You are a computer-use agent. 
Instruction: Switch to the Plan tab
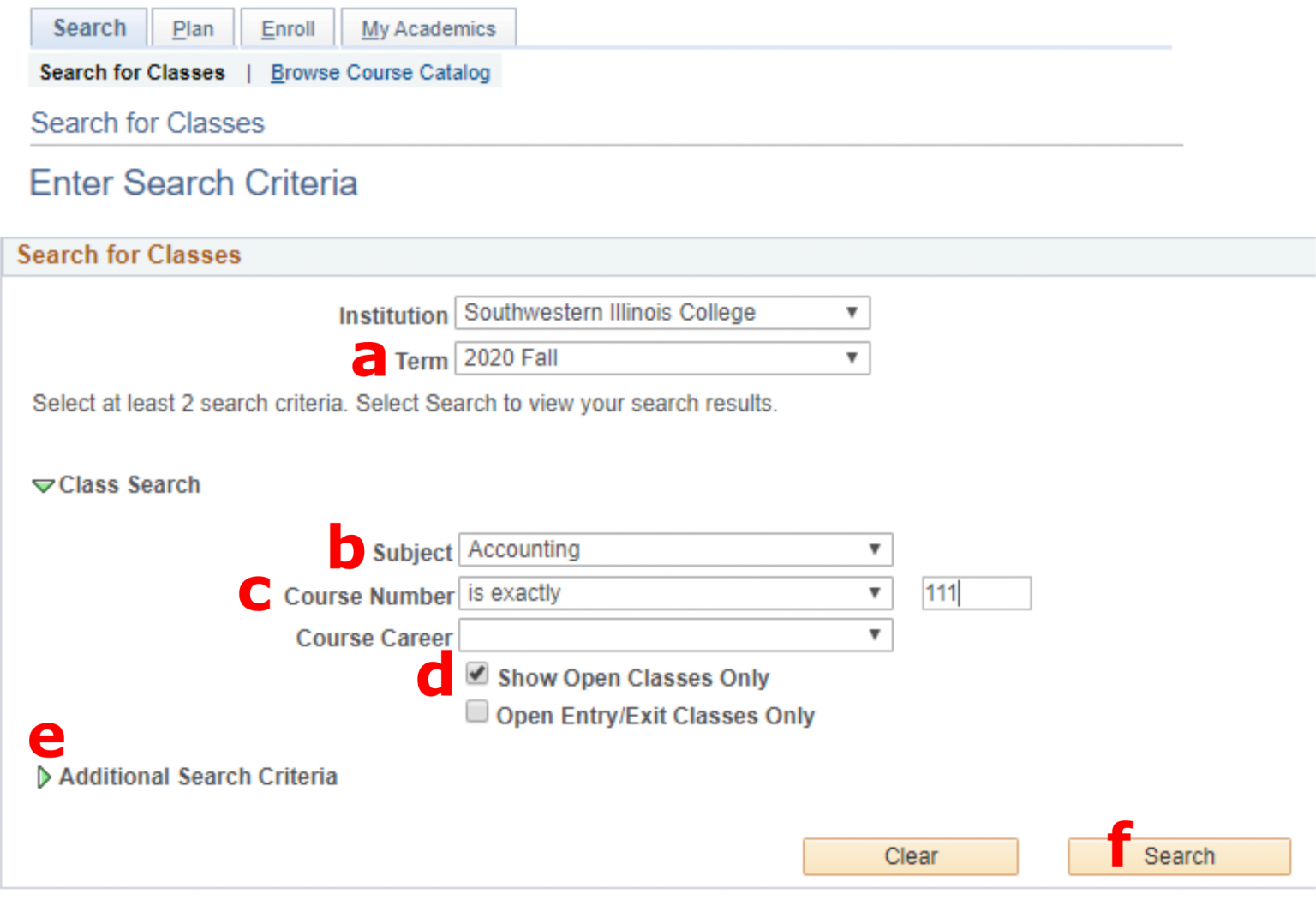(x=193, y=29)
